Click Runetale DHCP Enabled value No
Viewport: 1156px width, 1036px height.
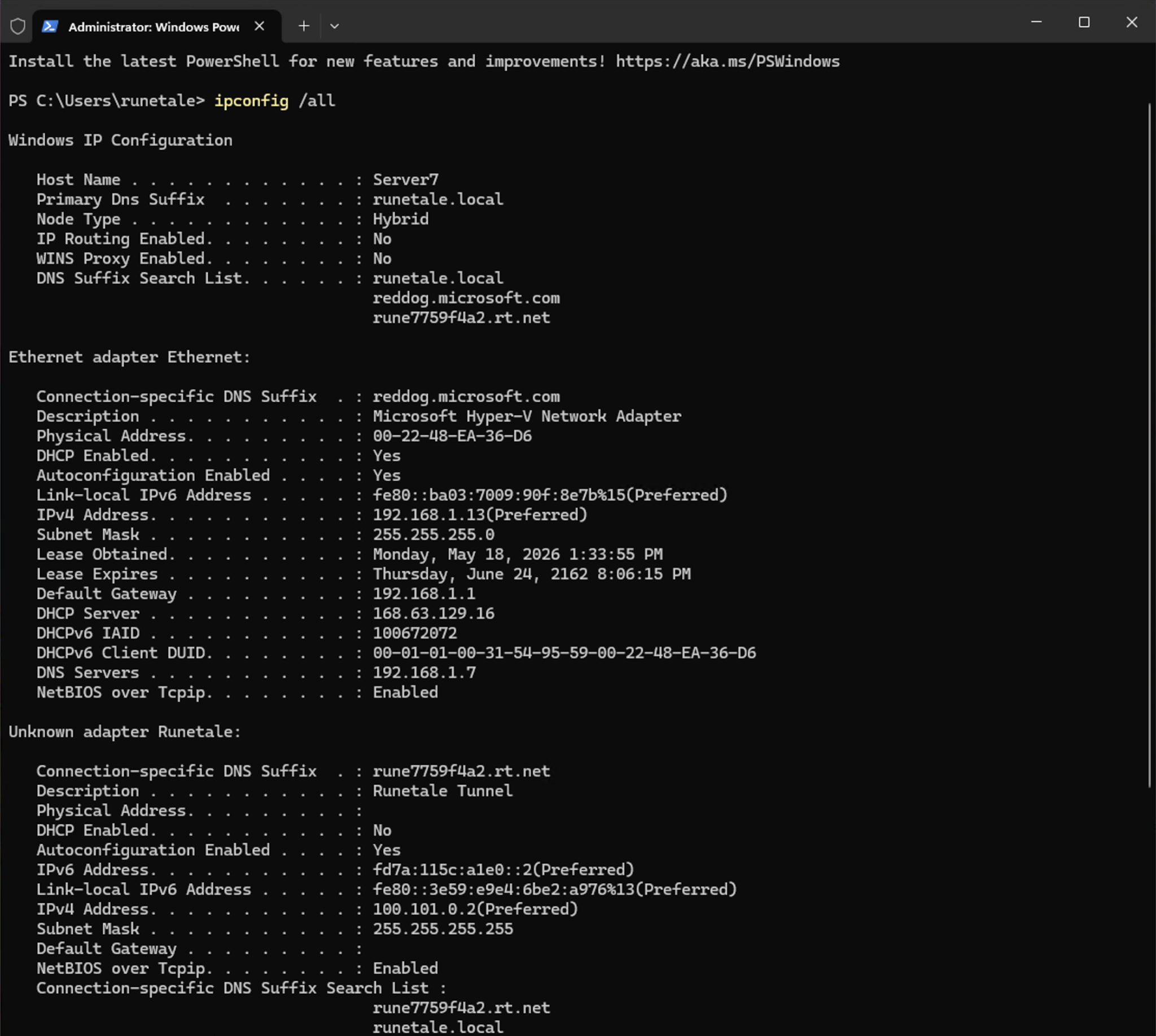(382, 831)
